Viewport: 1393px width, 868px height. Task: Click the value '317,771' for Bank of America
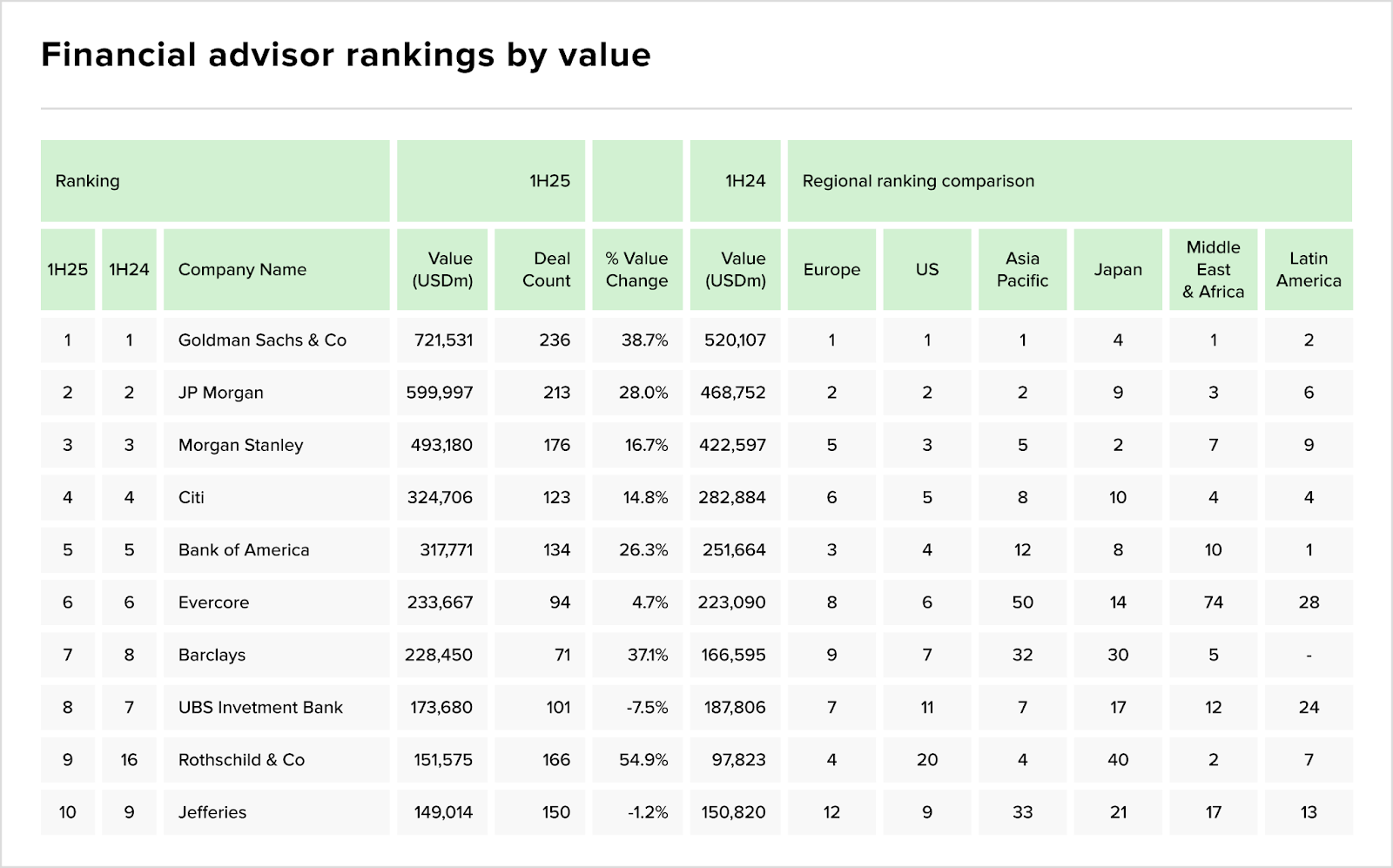pos(442,550)
